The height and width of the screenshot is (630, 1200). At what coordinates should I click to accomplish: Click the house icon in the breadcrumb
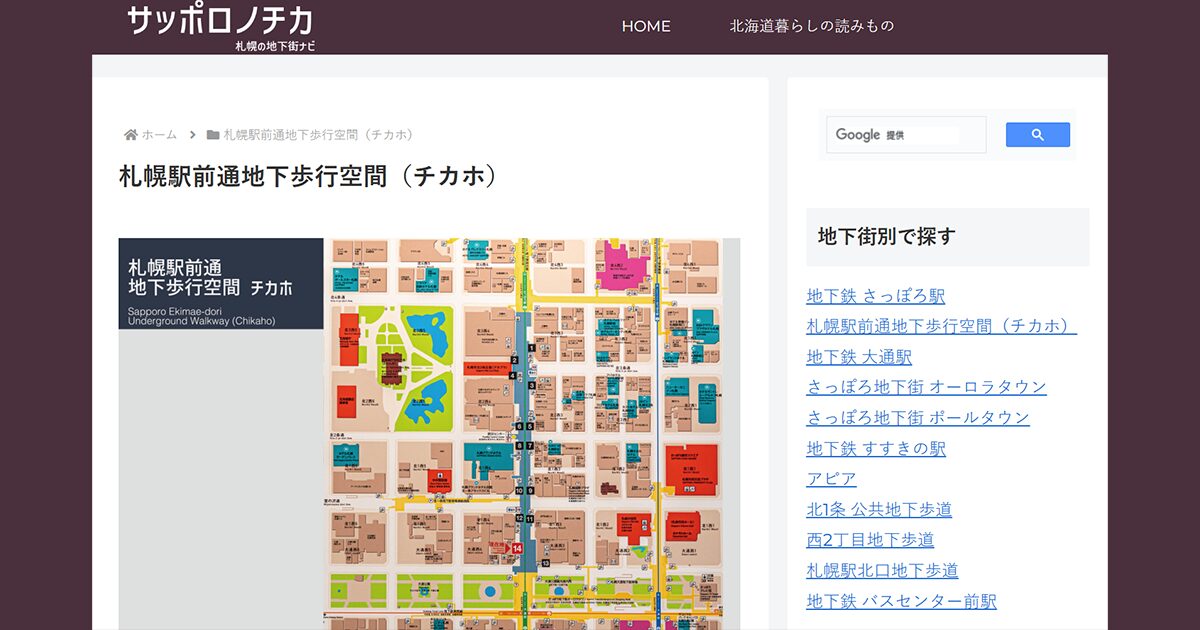coord(131,135)
